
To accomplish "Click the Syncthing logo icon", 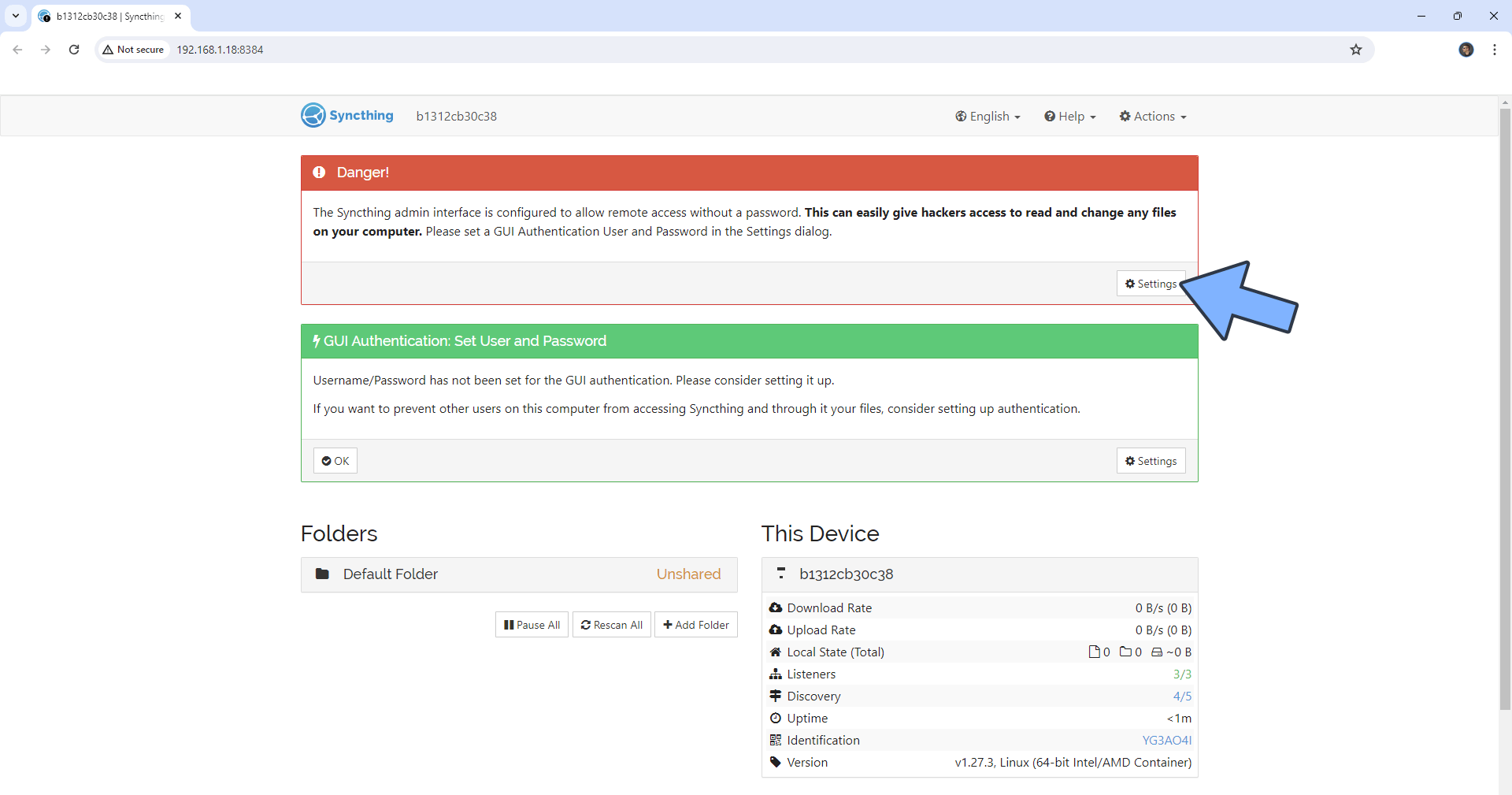I will click(x=313, y=116).
